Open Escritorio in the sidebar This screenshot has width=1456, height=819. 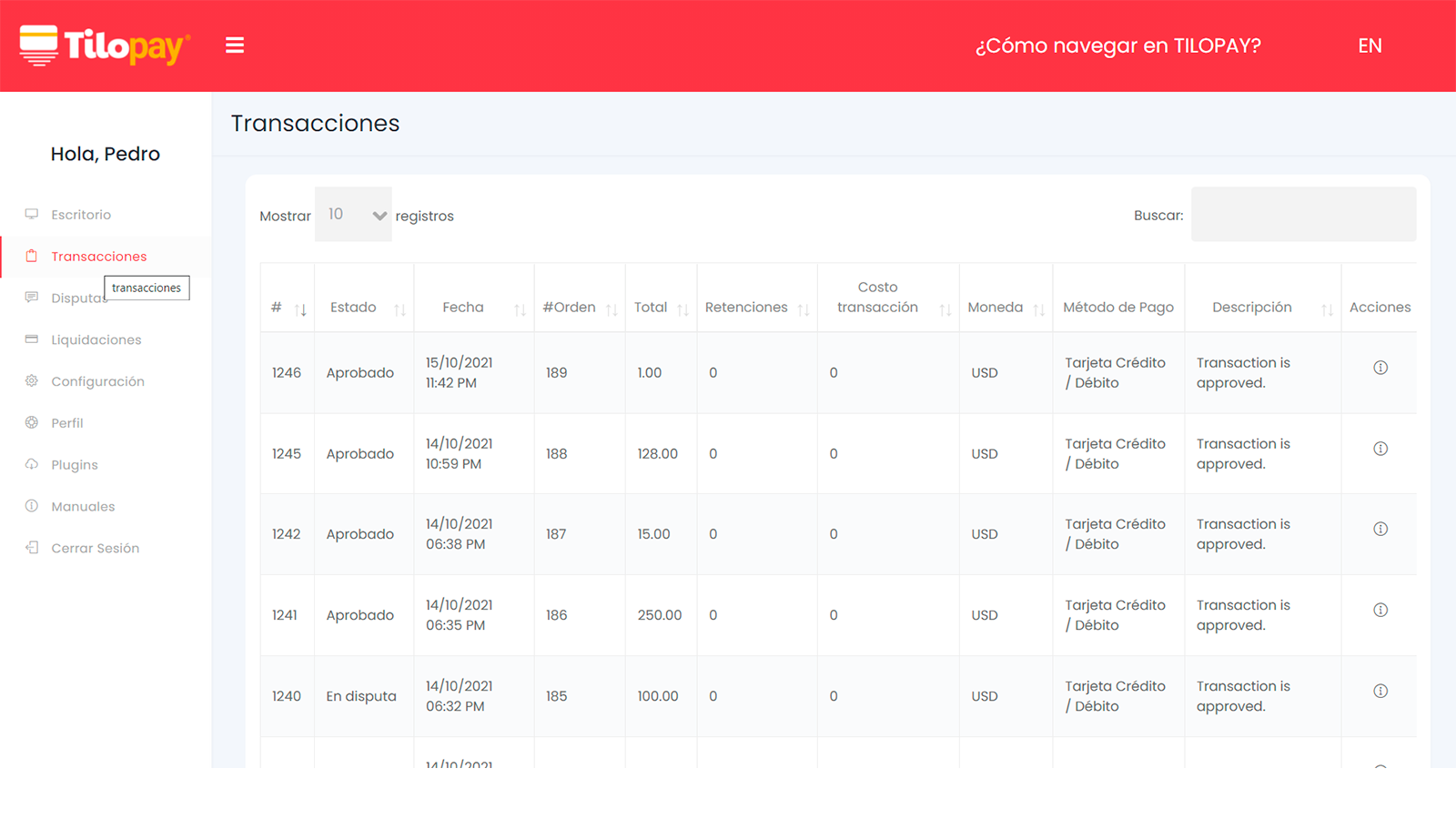coord(81,215)
